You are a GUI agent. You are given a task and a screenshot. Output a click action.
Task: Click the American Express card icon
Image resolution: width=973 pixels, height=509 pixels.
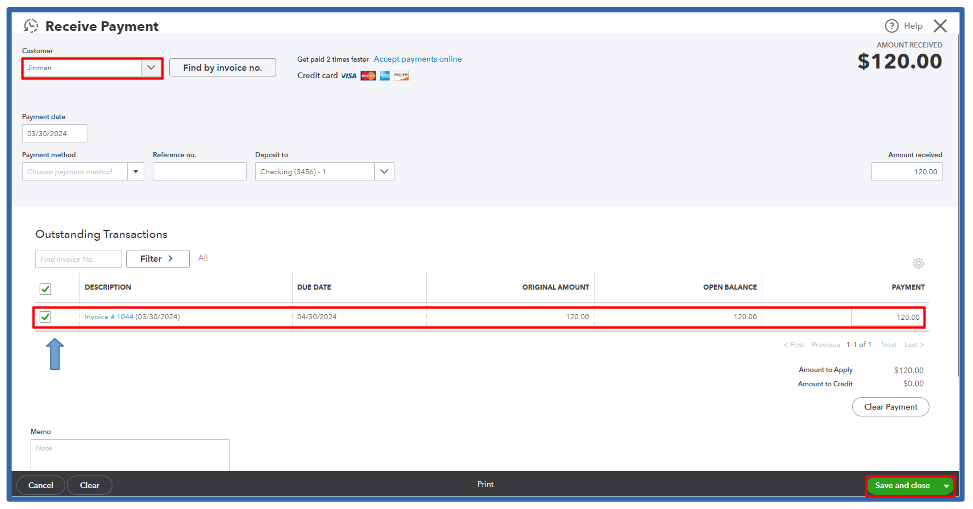[385, 76]
